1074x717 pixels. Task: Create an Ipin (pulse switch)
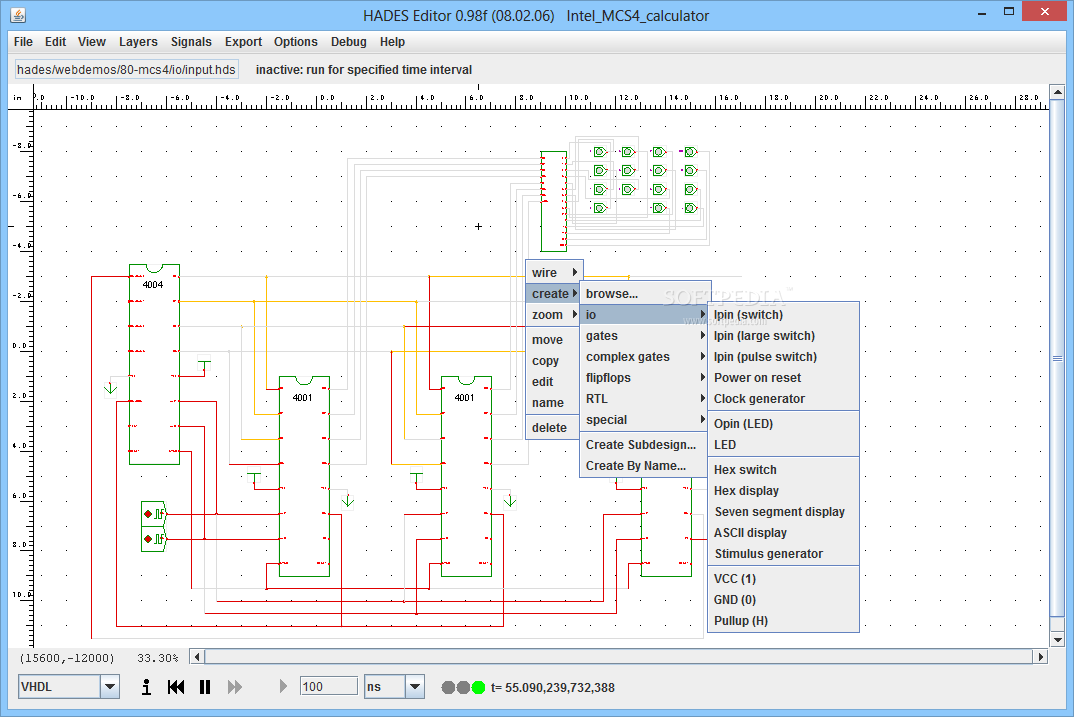[783, 357]
